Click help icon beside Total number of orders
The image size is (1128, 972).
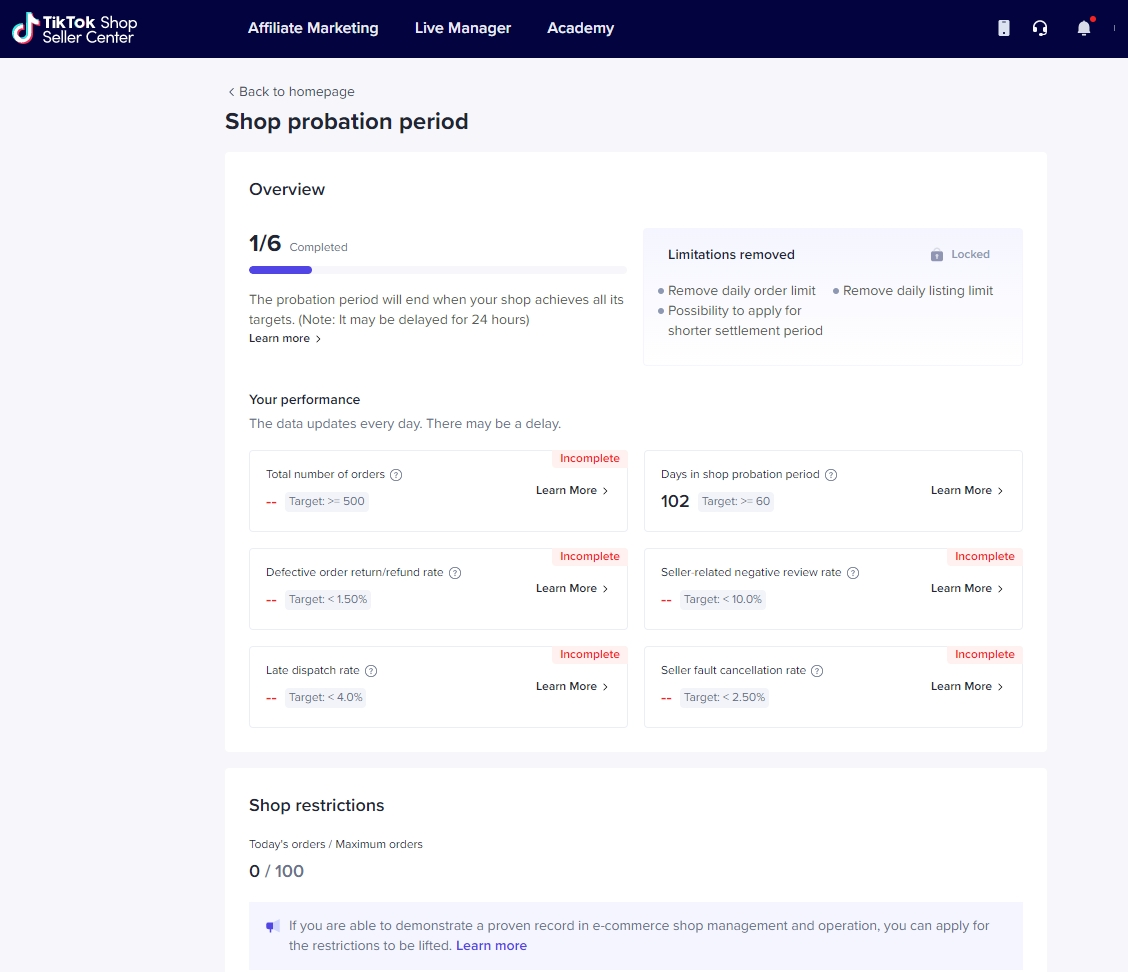click(396, 475)
